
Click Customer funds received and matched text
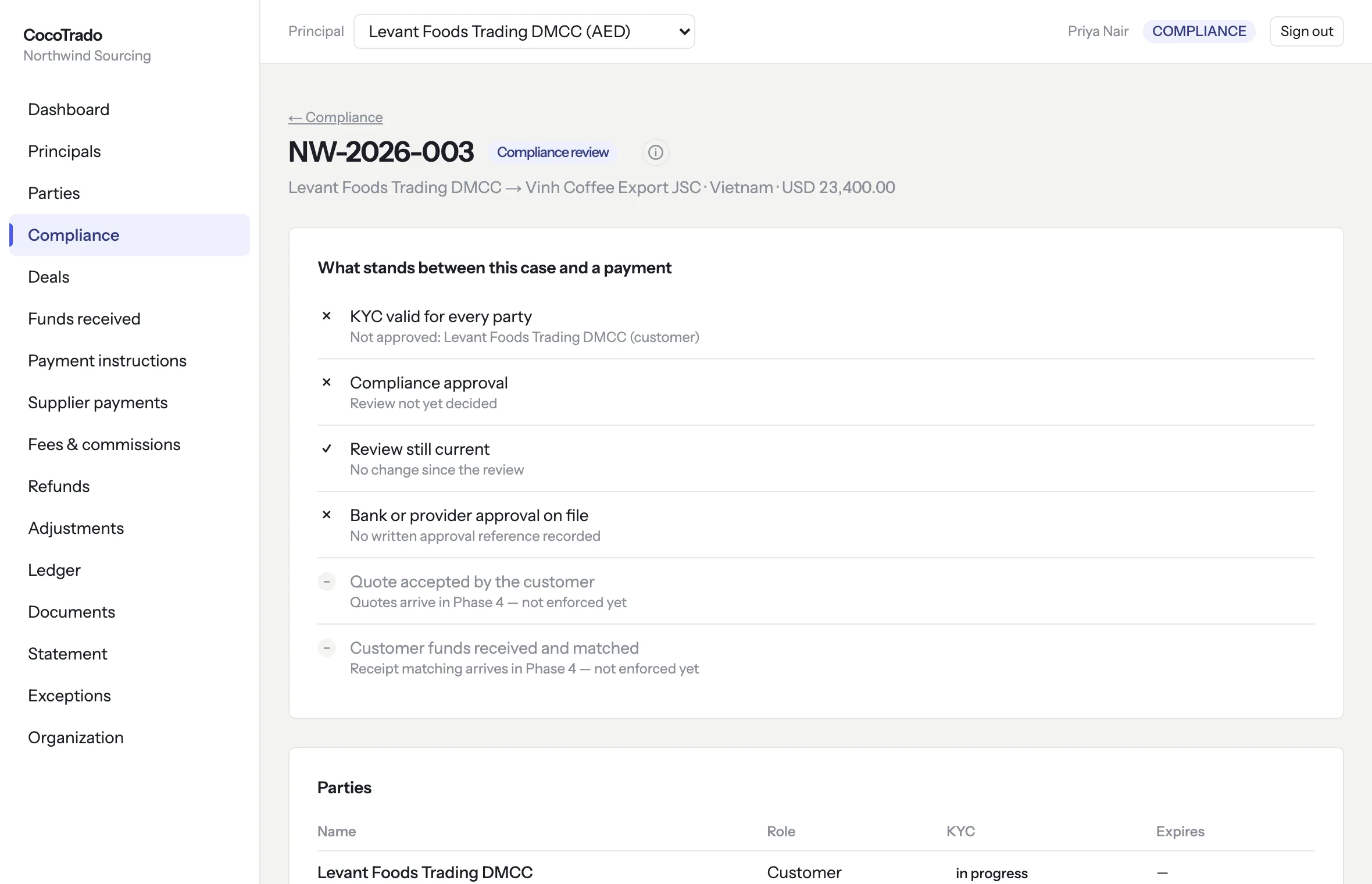(x=494, y=648)
